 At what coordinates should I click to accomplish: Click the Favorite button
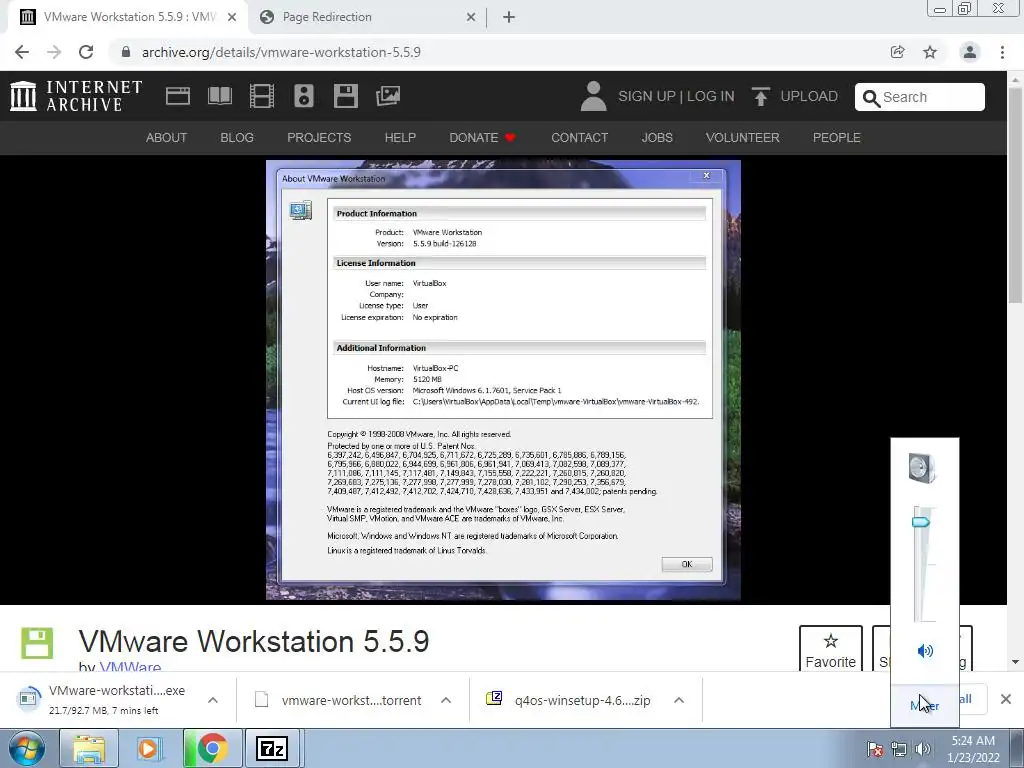[x=830, y=648]
